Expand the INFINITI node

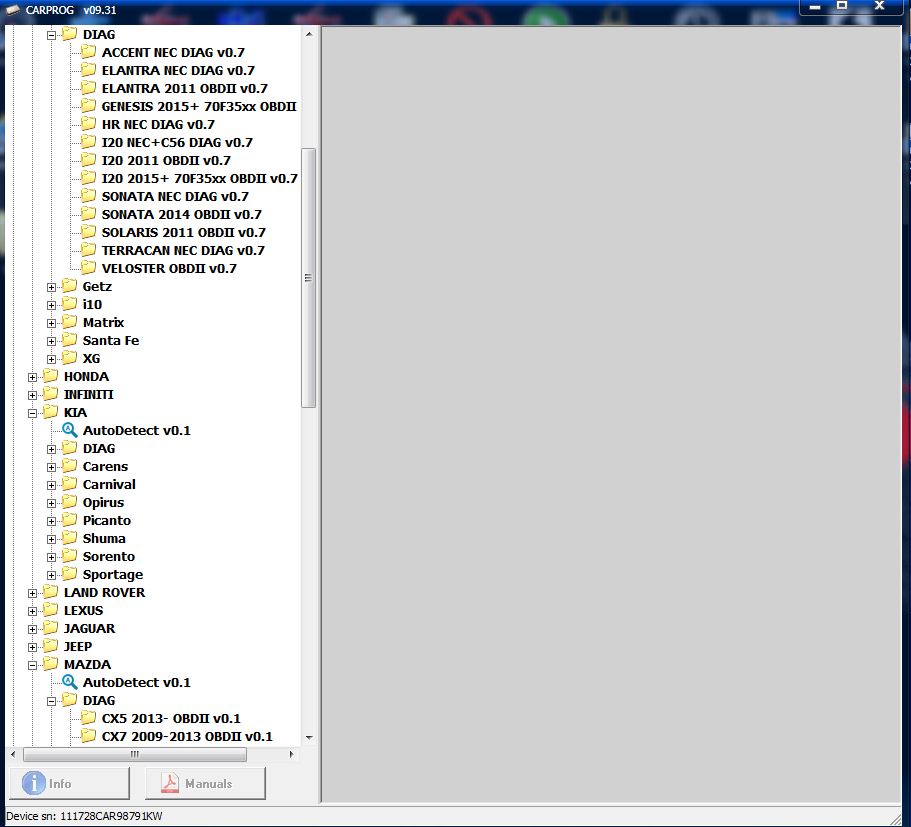33,395
